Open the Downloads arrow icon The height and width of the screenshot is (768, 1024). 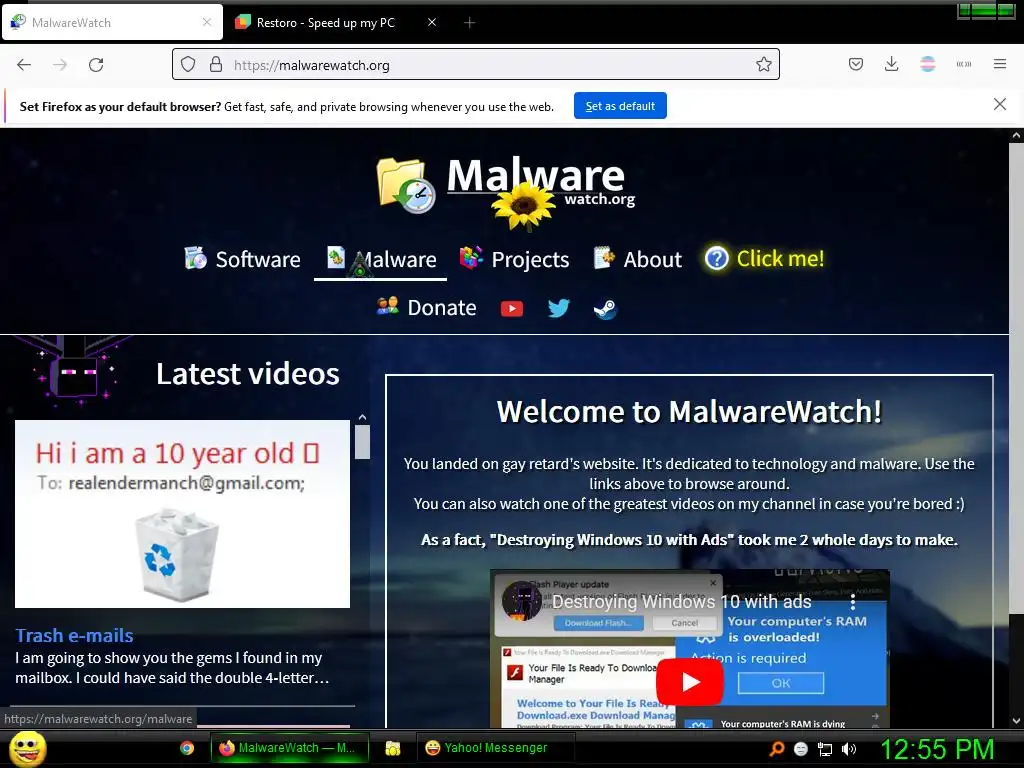tap(891, 64)
